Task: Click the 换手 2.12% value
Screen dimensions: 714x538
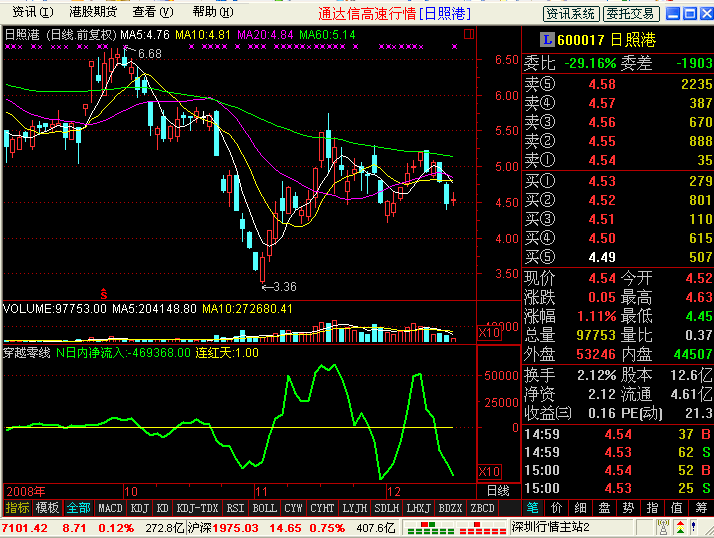Action: click(597, 375)
